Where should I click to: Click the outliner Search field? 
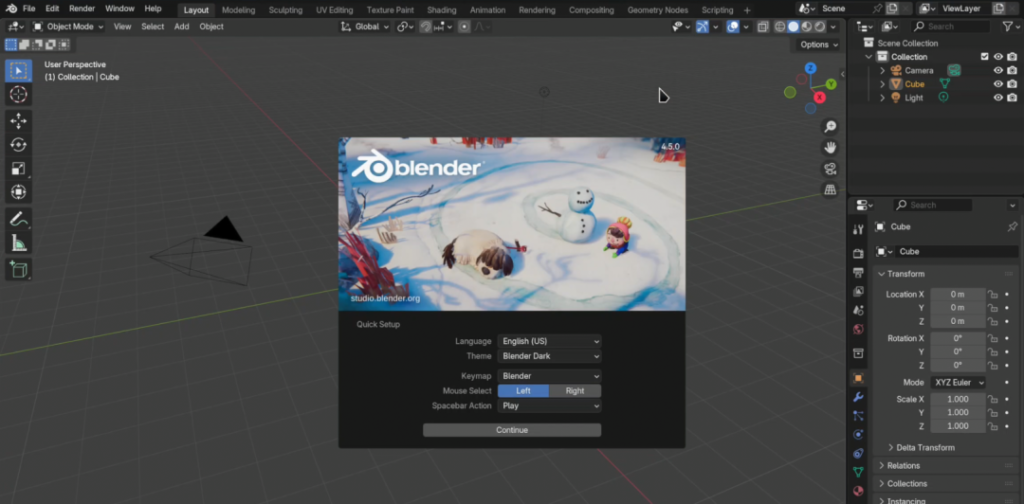(952, 27)
